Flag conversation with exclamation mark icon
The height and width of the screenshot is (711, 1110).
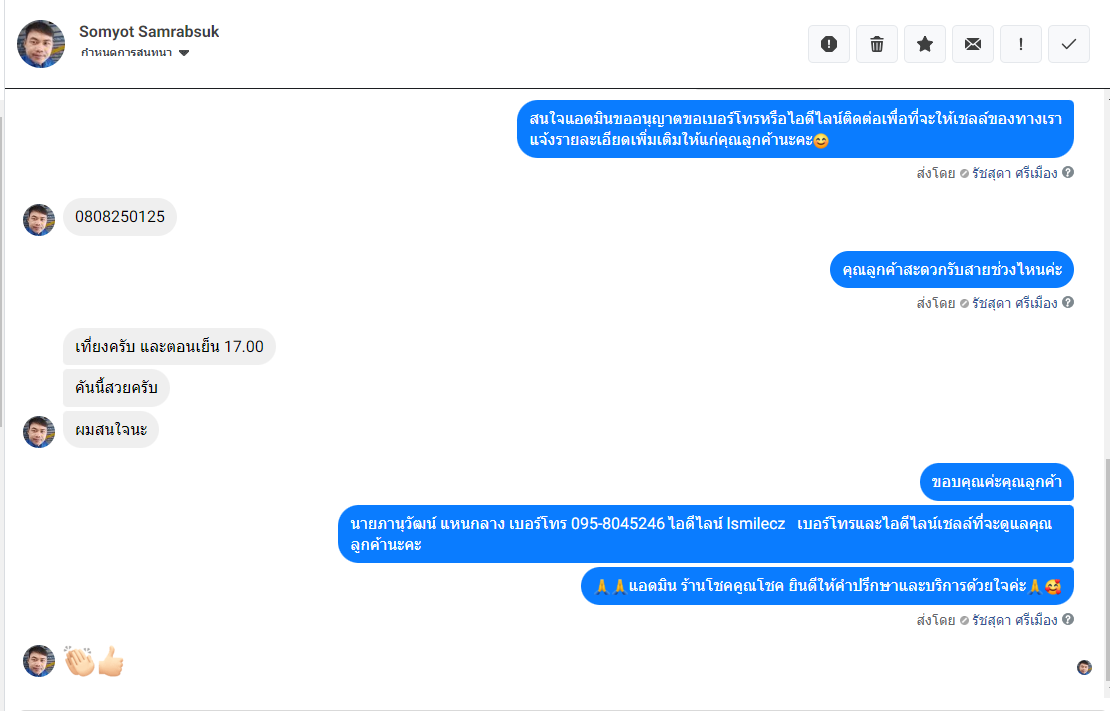(x=1020, y=44)
